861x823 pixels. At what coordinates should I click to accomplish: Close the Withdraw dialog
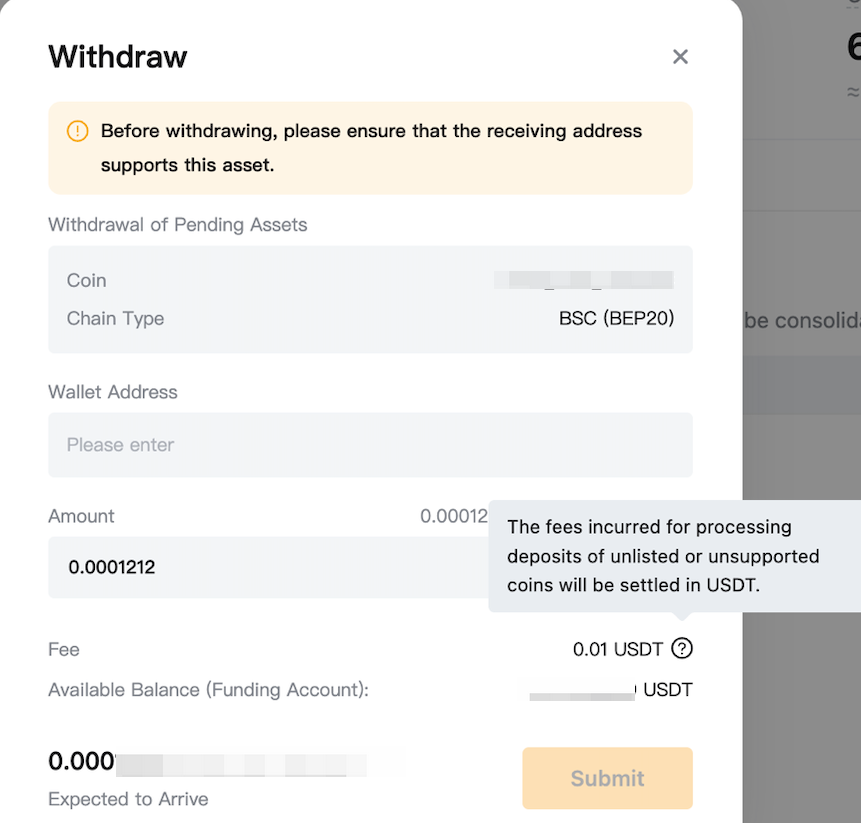click(680, 57)
